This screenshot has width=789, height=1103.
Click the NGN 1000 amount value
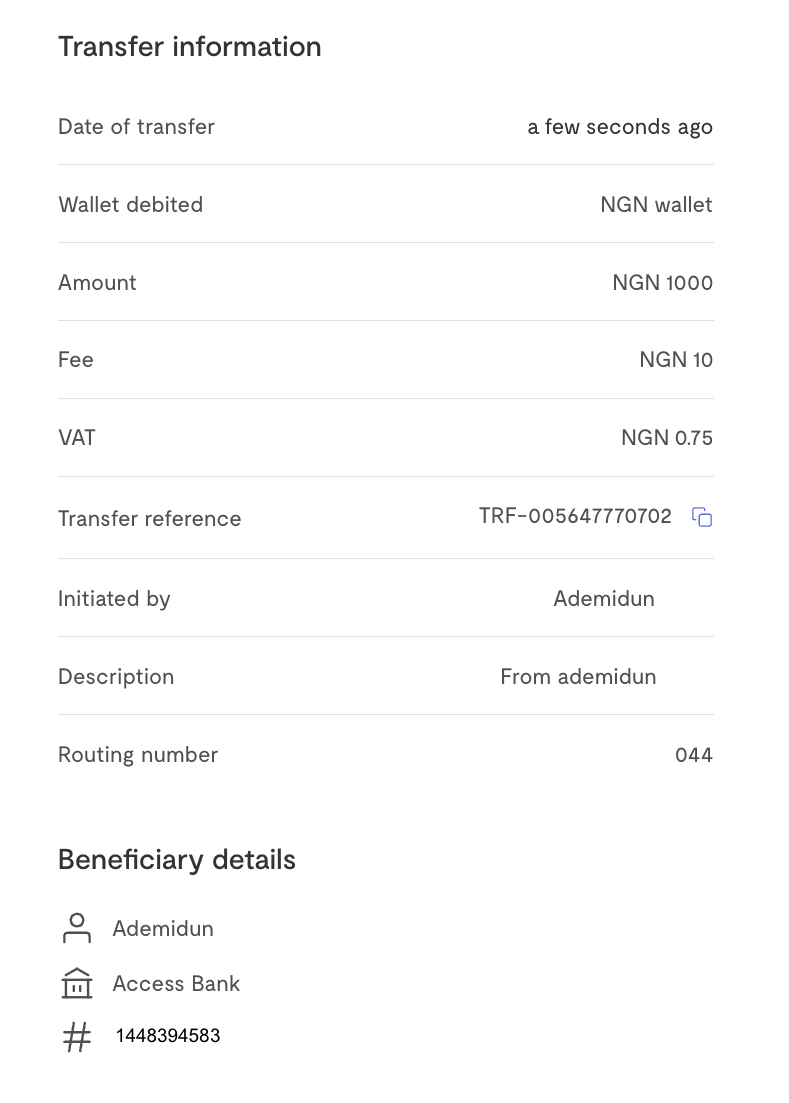point(662,283)
